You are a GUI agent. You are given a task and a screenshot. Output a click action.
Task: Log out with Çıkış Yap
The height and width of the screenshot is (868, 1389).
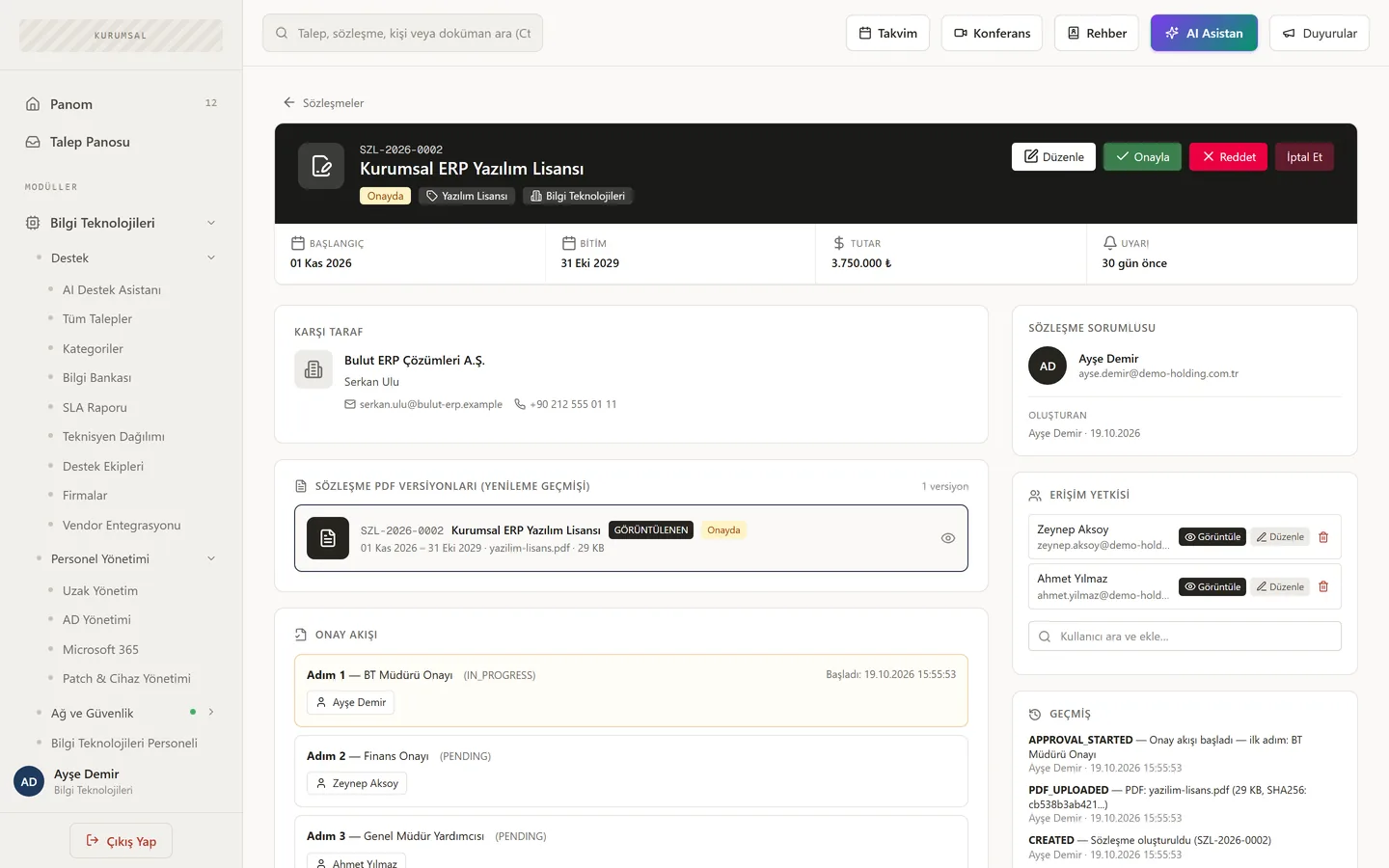pos(121,841)
